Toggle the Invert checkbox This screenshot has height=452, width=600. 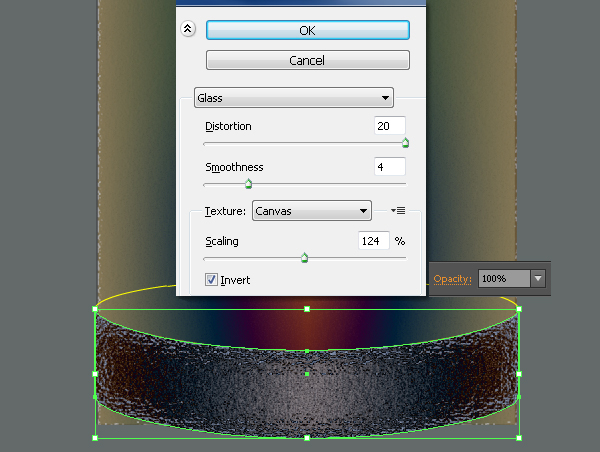click(x=211, y=280)
